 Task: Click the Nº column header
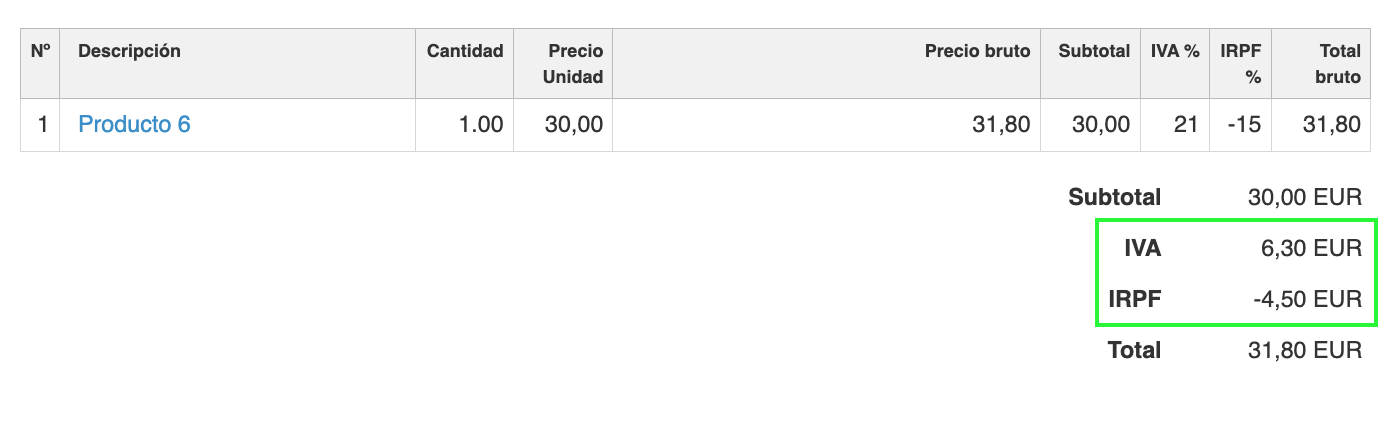tap(40, 51)
